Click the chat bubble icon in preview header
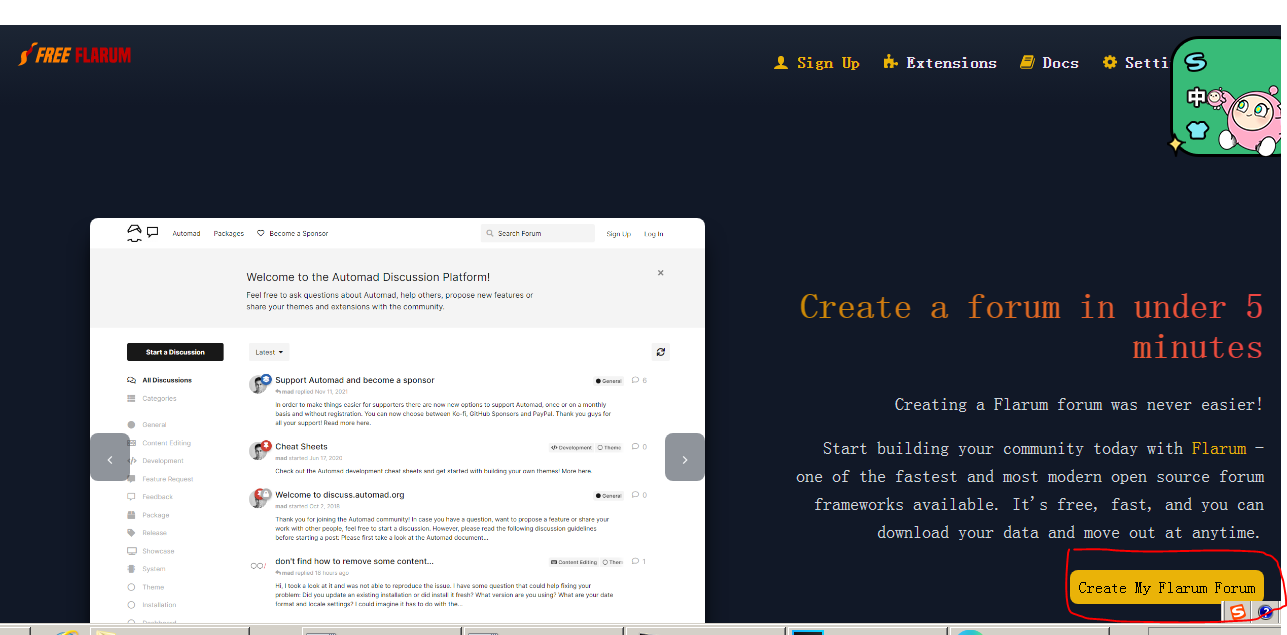This screenshot has width=1287, height=635. [x=153, y=232]
